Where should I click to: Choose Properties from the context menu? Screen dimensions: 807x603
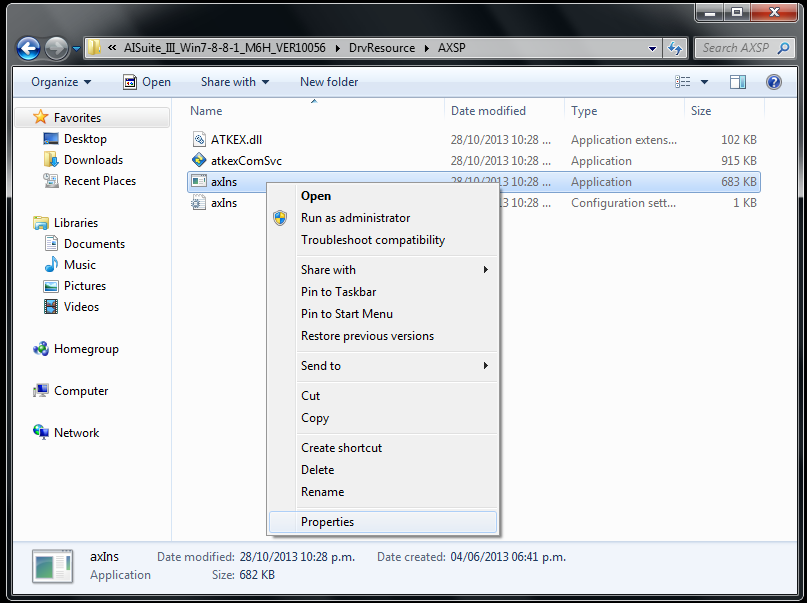click(x=328, y=522)
